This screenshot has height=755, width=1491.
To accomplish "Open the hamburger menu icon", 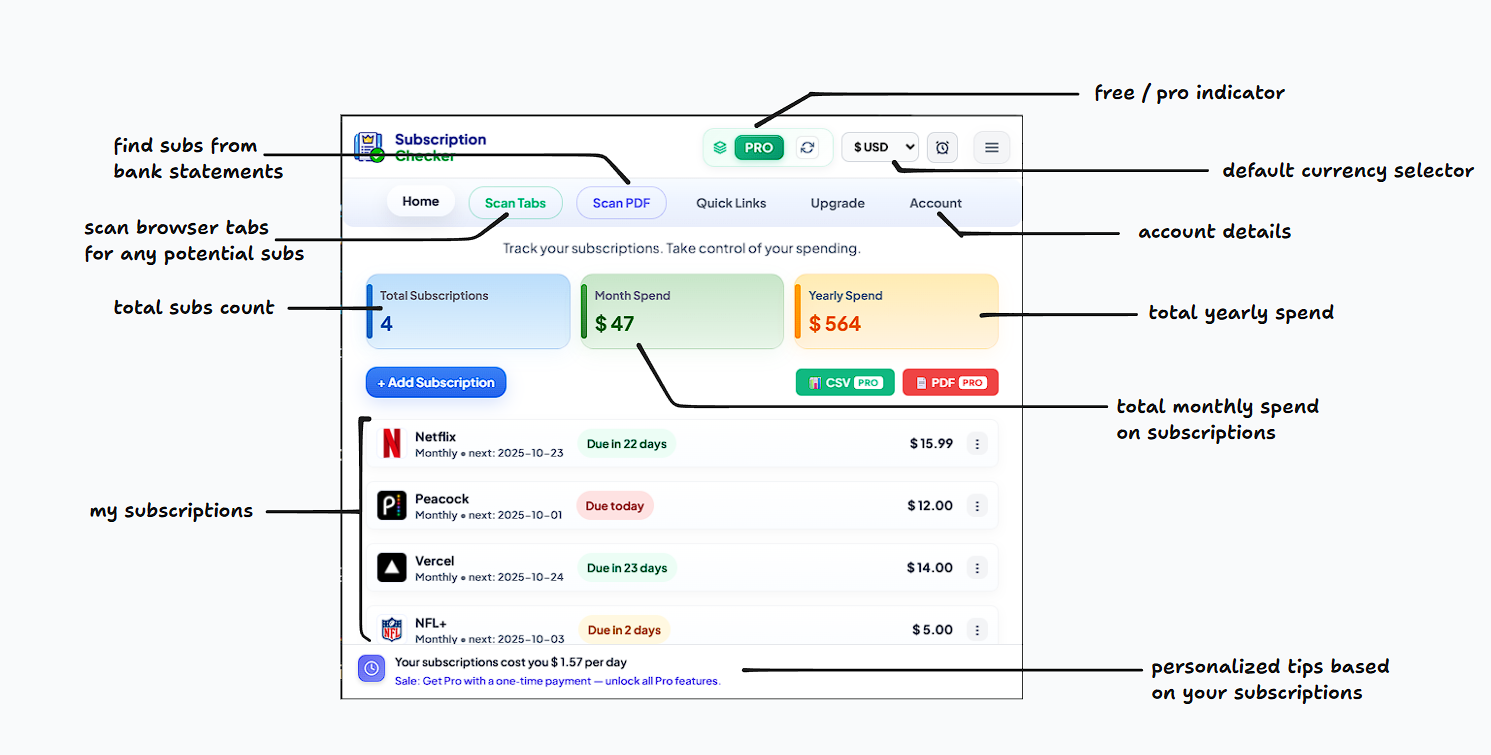I will point(991,147).
